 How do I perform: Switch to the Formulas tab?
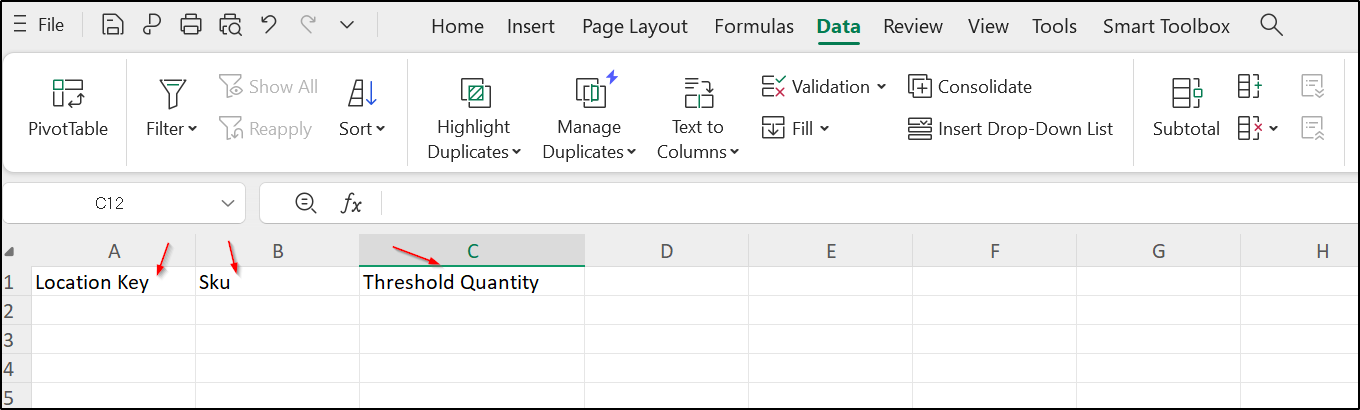click(754, 26)
